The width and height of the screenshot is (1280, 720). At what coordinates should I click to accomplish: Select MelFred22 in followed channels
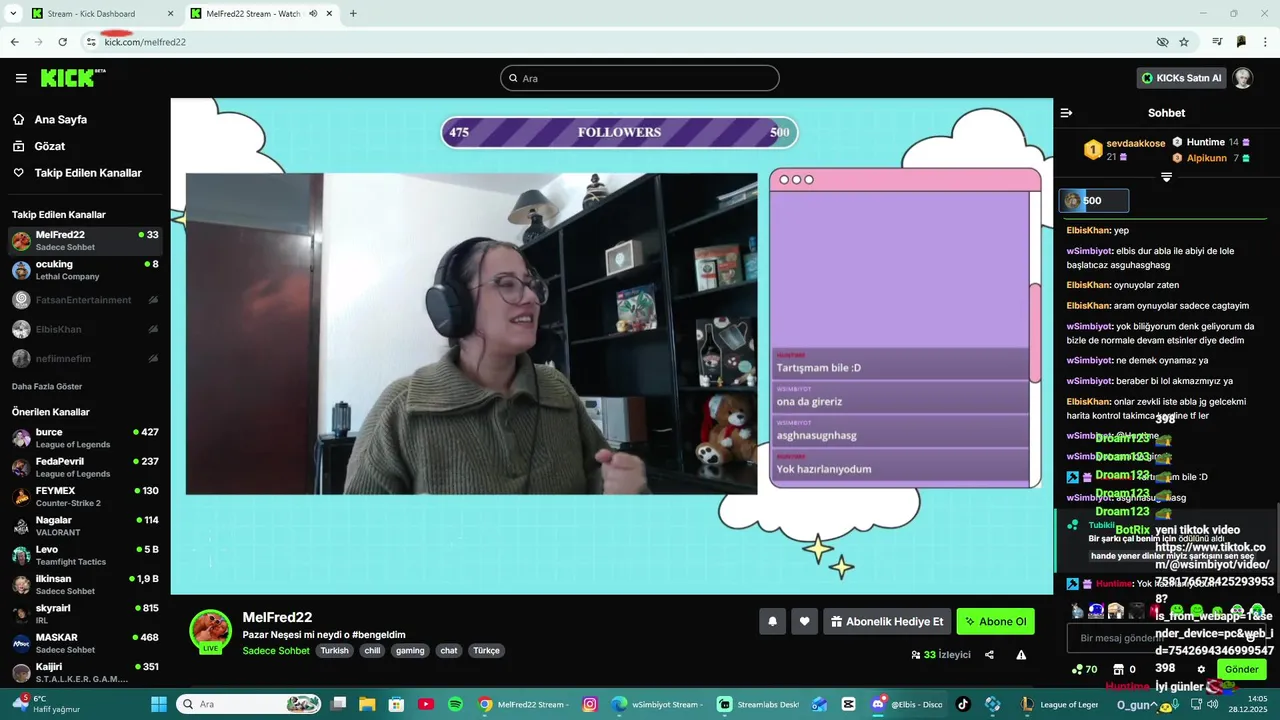85,241
